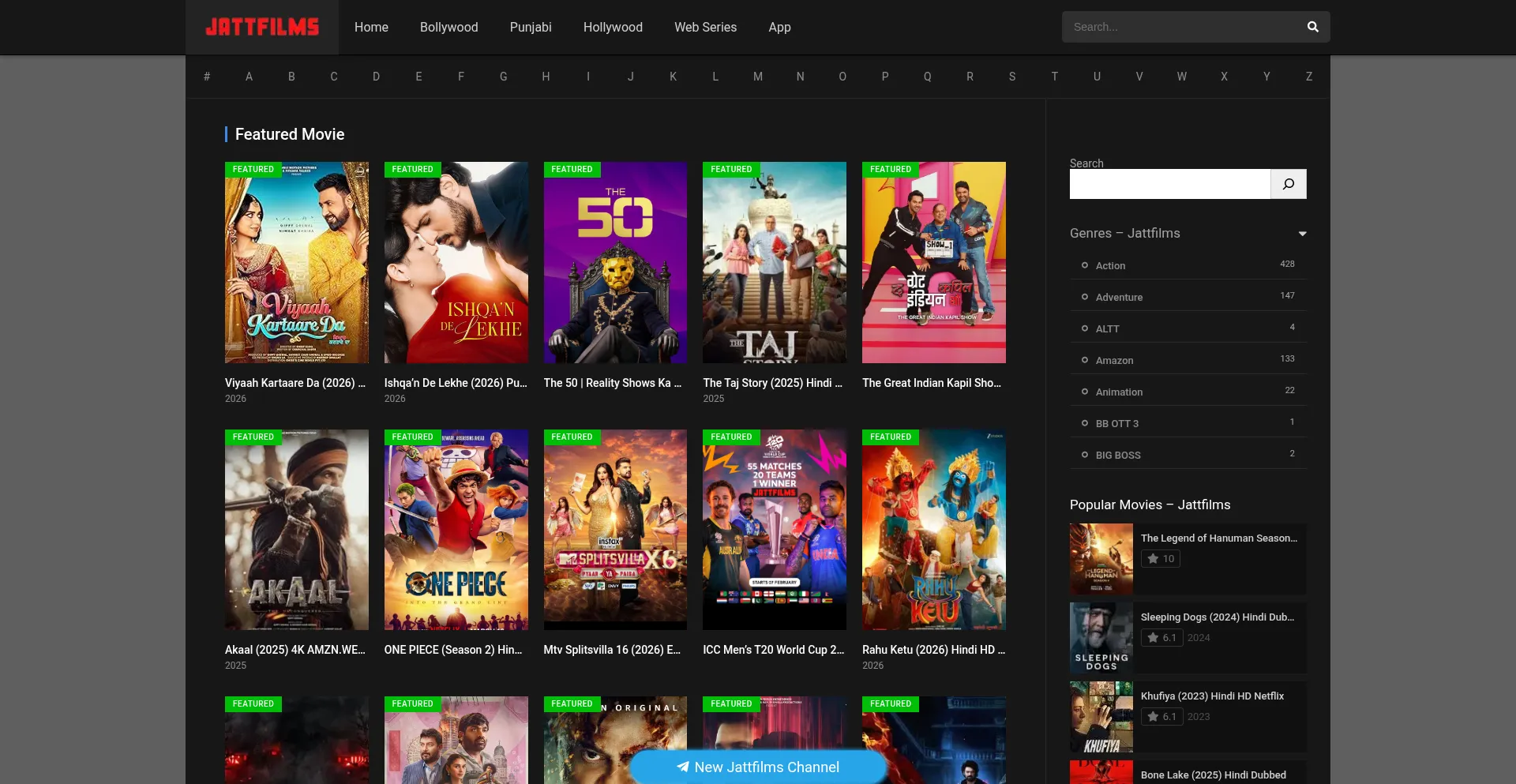Browse titles starting with S

click(1012, 77)
